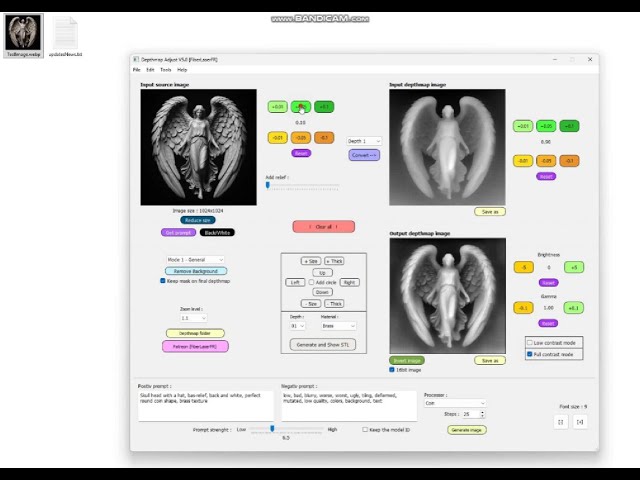Open the updateNews text file on desktop
This screenshot has width=640, height=480.
pos(65,37)
